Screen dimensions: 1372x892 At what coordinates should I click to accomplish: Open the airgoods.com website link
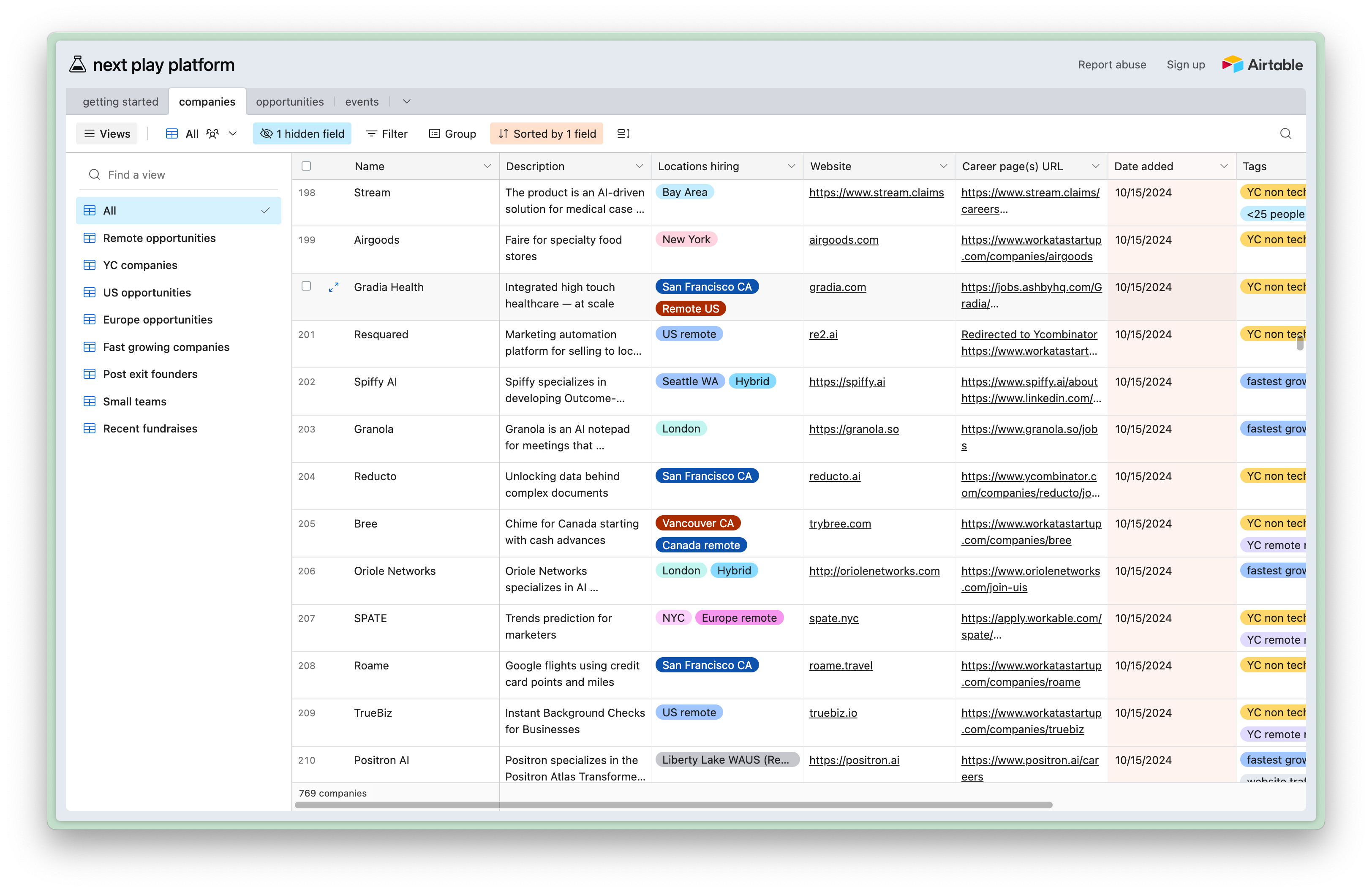844,240
